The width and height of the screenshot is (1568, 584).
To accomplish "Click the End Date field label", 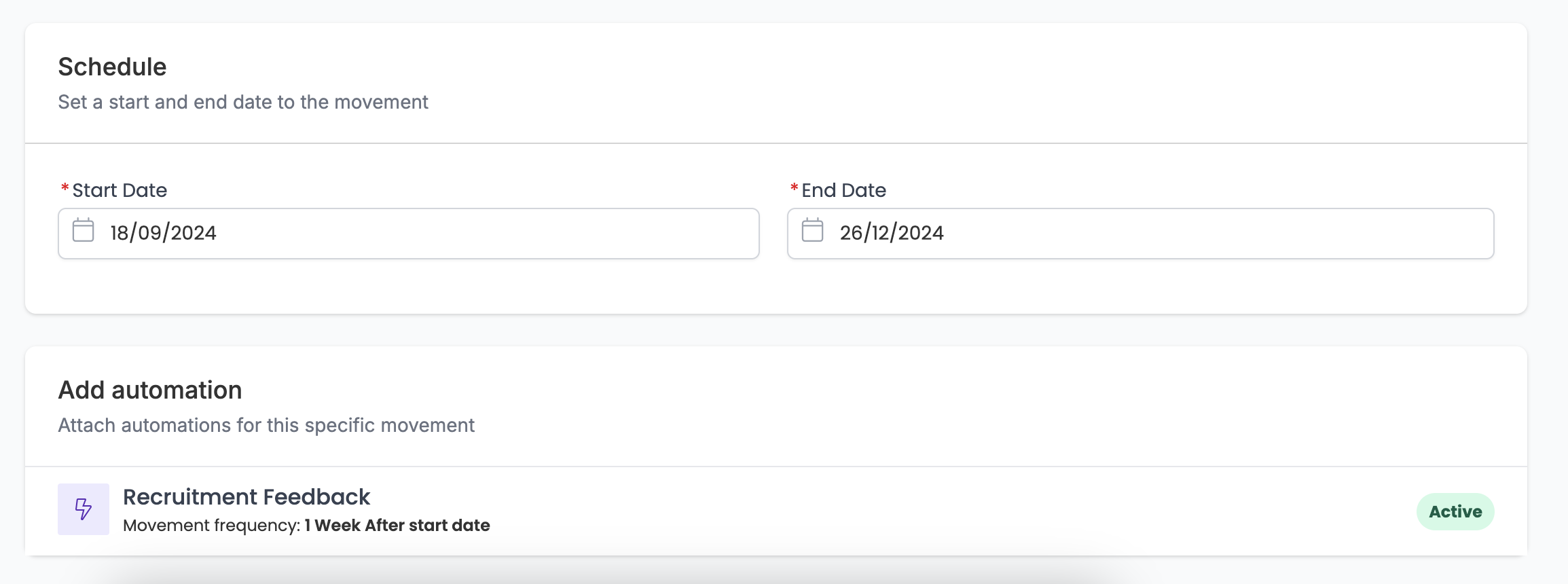I will (x=844, y=190).
